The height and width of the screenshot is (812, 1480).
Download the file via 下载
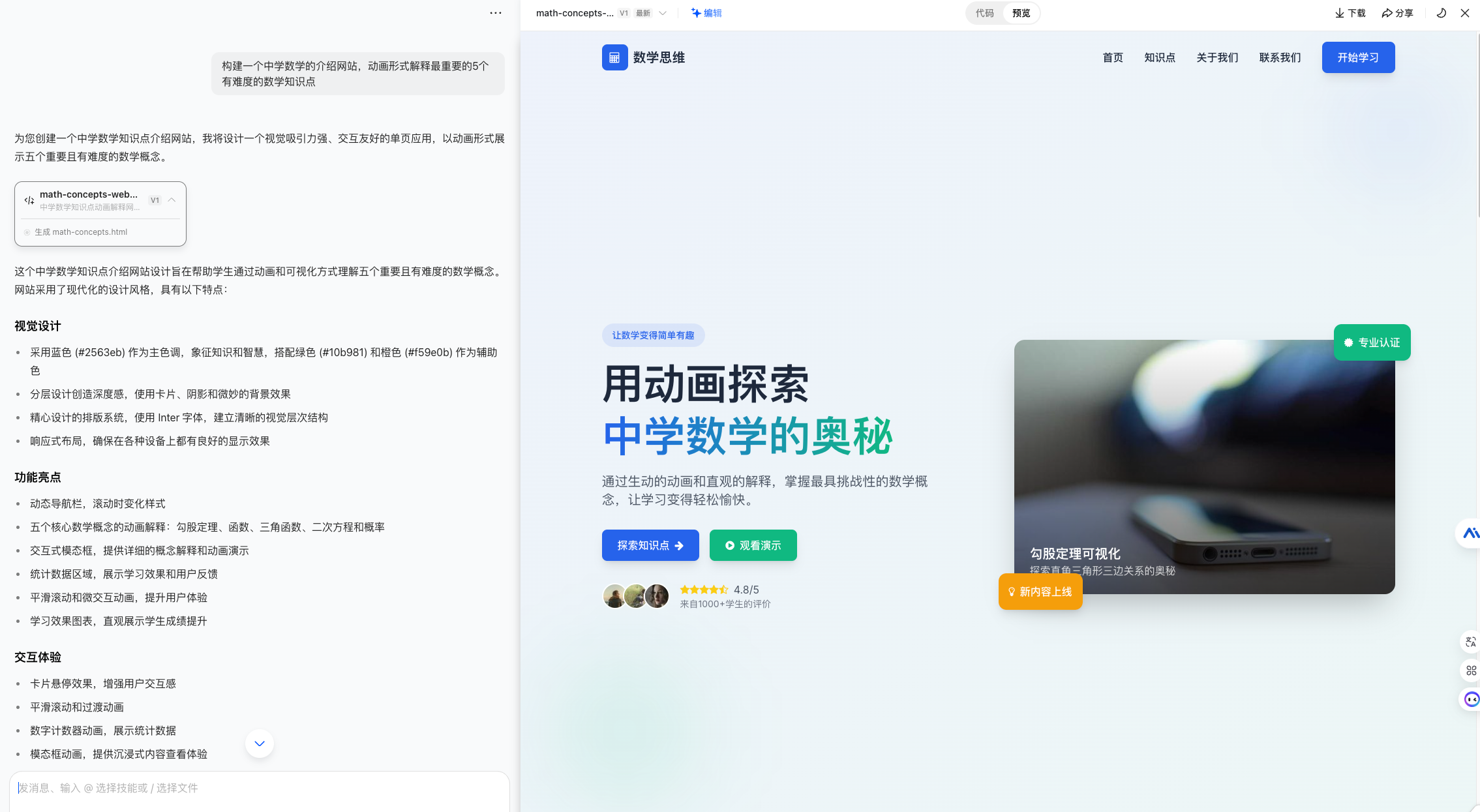tap(1350, 13)
